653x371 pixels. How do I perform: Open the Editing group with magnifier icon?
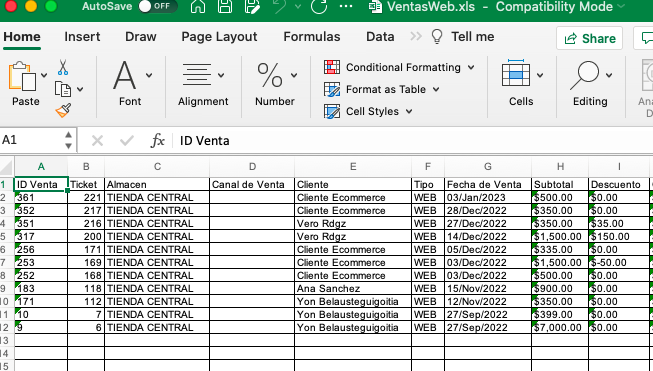click(x=590, y=83)
